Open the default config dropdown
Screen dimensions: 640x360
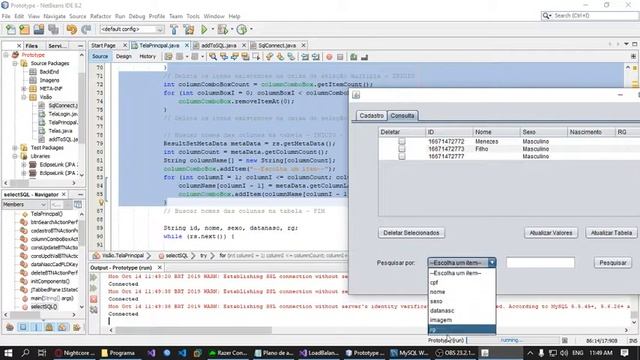click(x=132, y=29)
